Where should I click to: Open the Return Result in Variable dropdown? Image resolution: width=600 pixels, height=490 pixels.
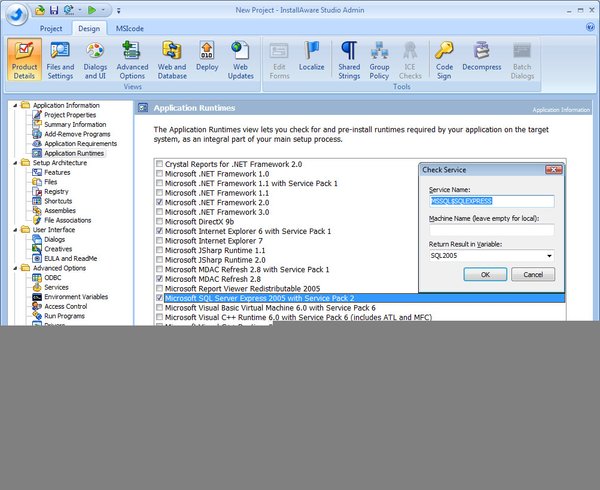tap(549, 256)
